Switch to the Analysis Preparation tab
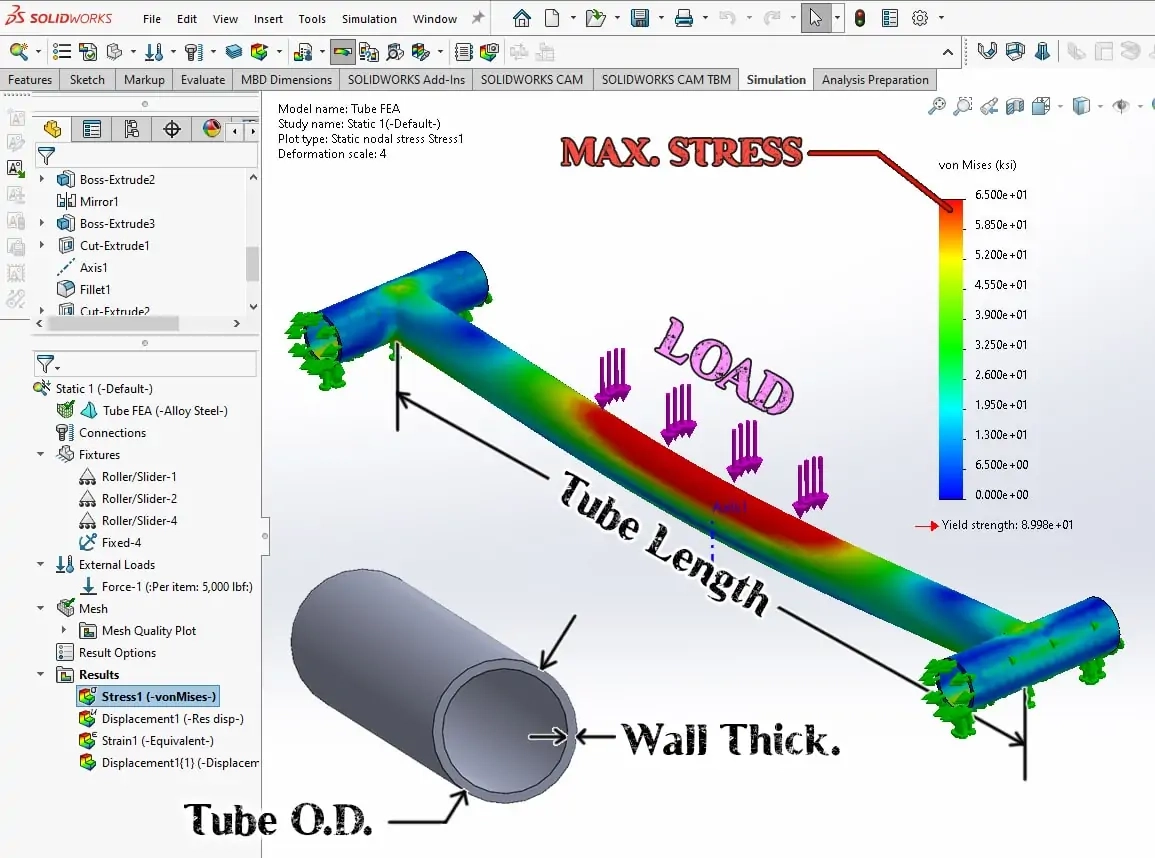Screen dimensions: 1155x858 point(875,80)
